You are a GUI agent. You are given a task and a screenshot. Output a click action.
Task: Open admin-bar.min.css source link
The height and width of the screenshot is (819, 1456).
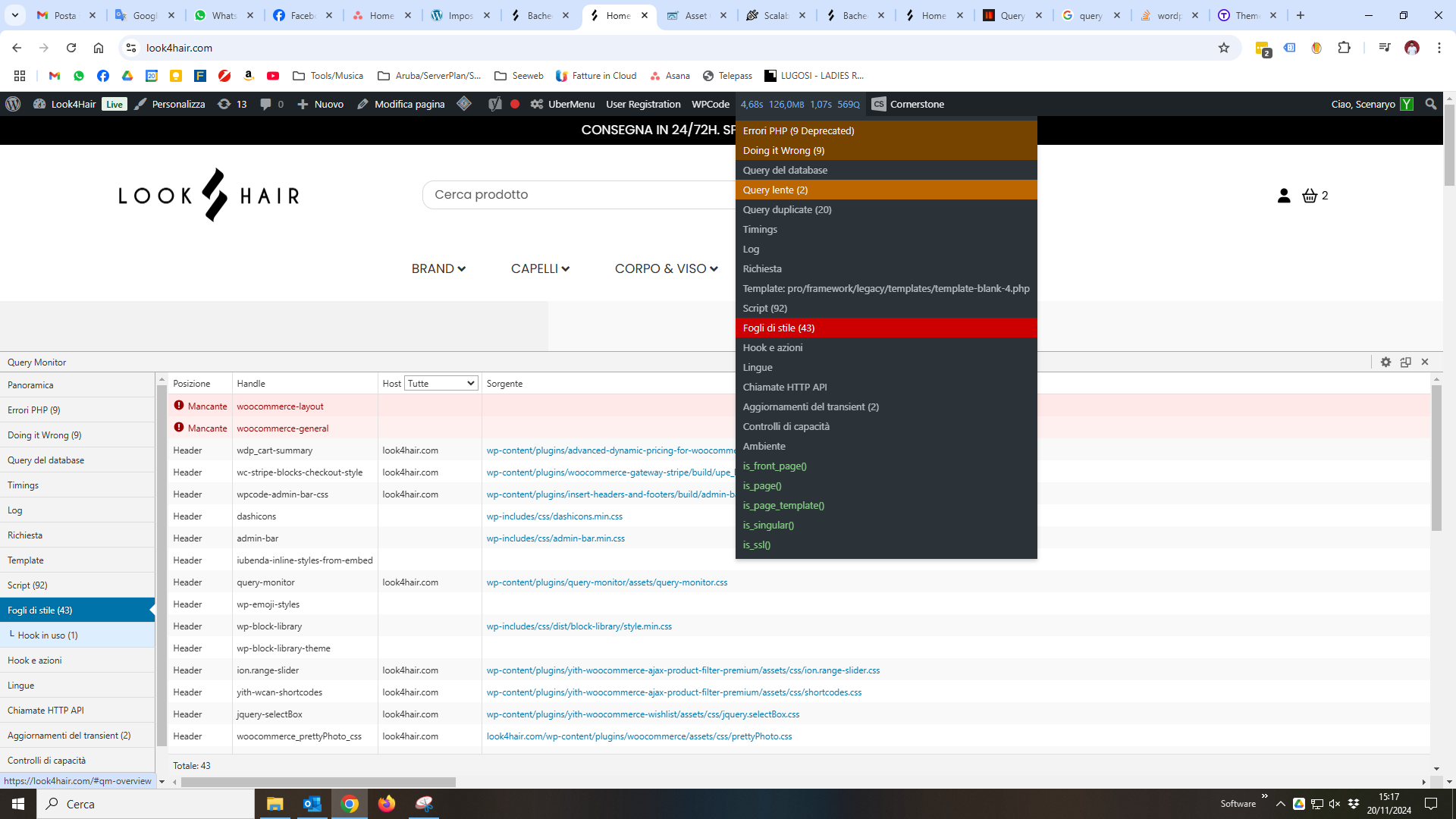[556, 538]
